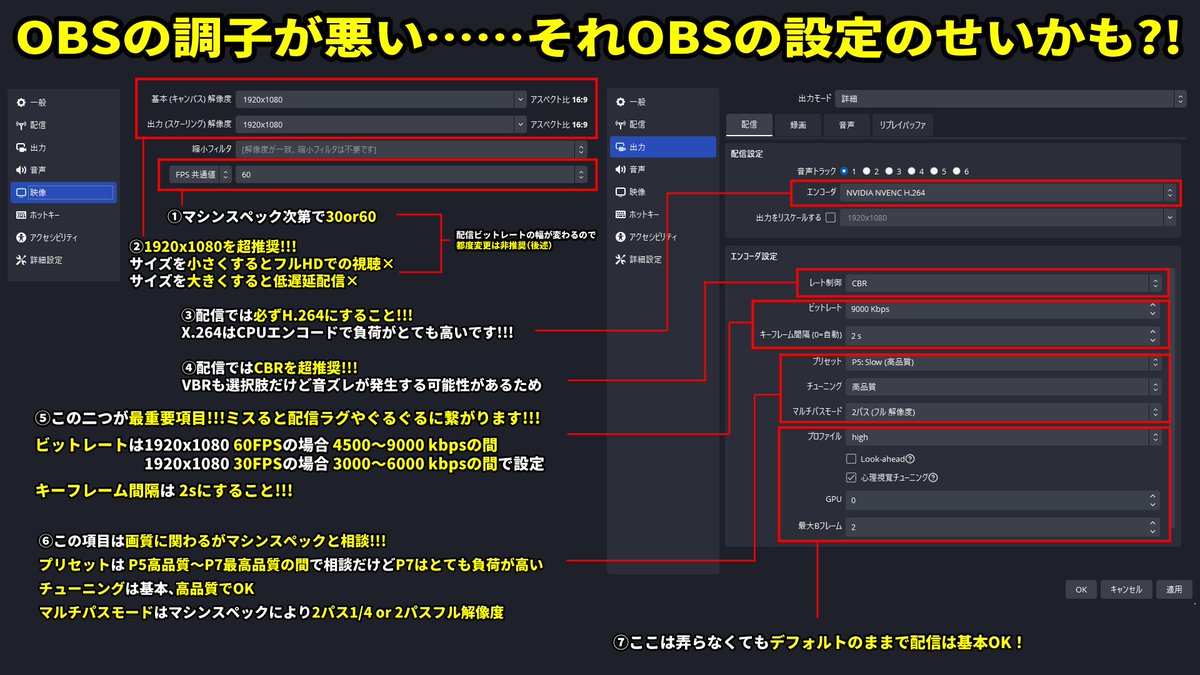Open 詳細設定 in the 映像 settings window sidebar
The width and height of the screenshot is (1200, 675).
[x=62, y=260]
